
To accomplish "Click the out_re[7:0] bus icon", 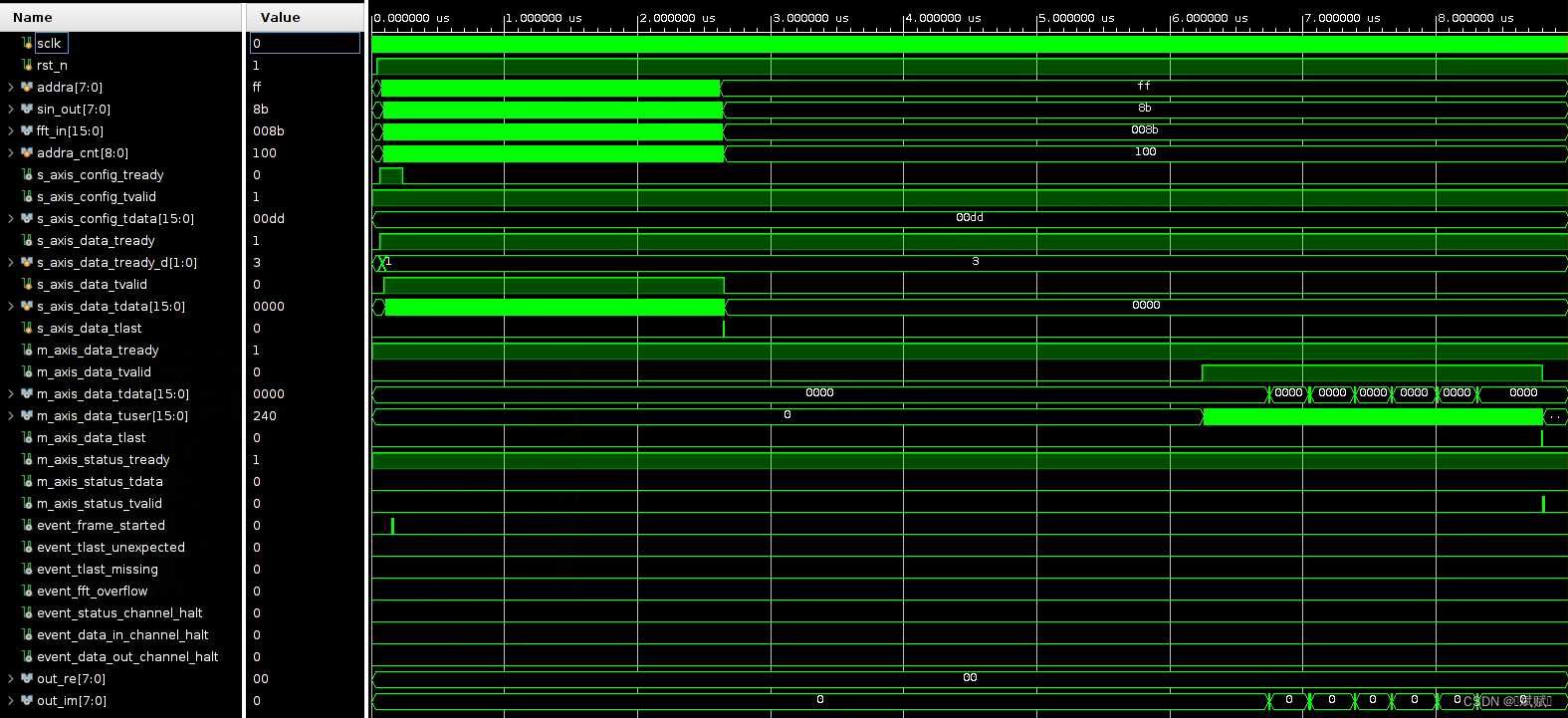I will click(x=28, y=678).
